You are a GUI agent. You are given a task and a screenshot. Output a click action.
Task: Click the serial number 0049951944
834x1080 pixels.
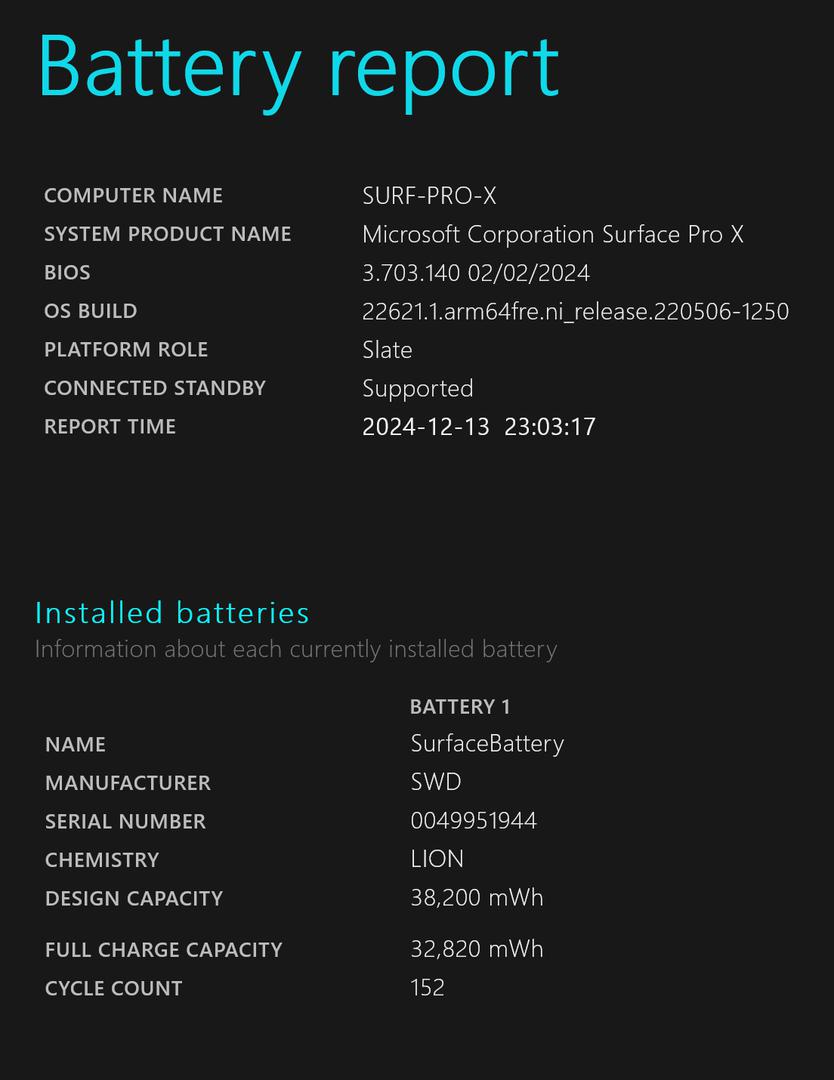(x=473, y=821)
